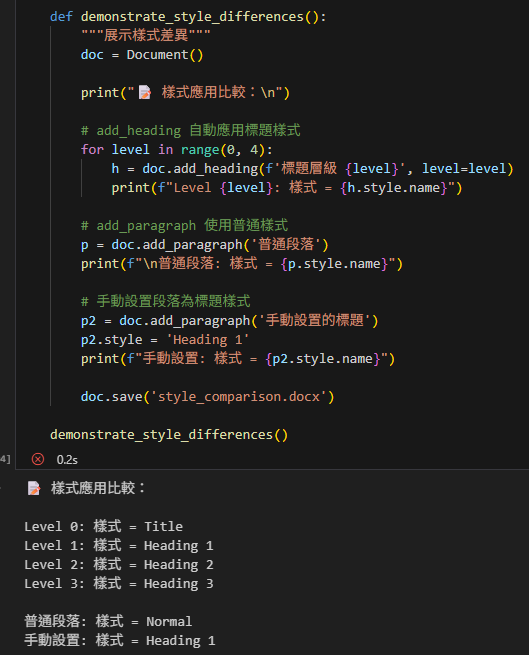Click the print 普通段落 p.style.name line
Image resolution: width=529 pixels, height=655 pixels.
coord(242,264)
